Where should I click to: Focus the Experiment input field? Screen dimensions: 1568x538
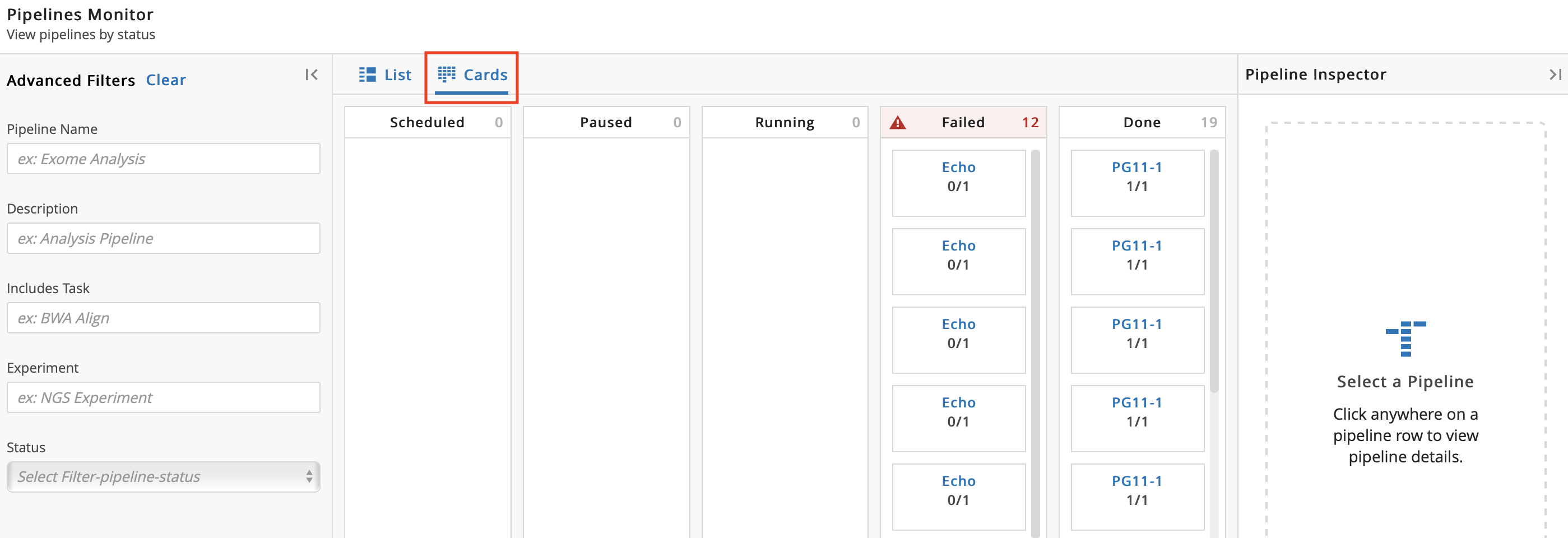[x=163, y=397]
